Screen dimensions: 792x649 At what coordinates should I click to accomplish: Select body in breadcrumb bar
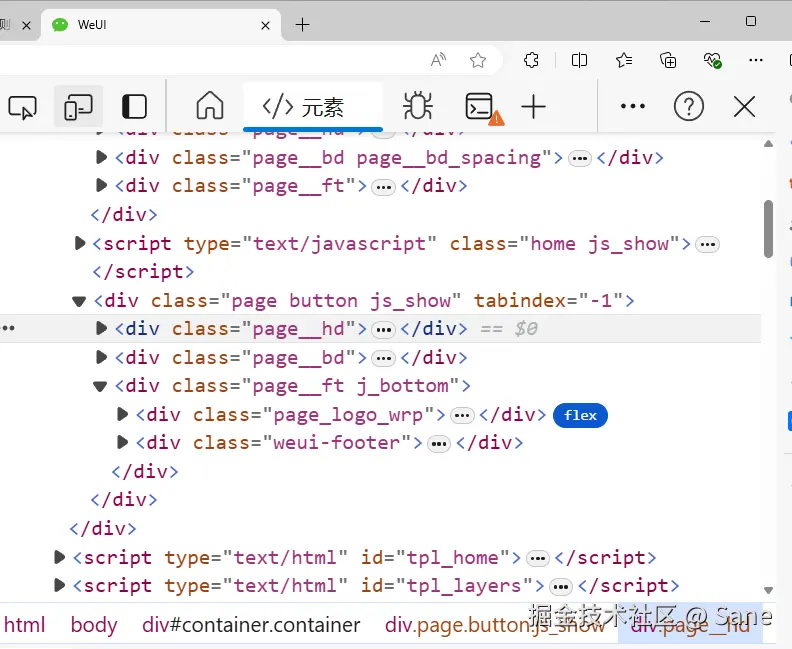94,625
